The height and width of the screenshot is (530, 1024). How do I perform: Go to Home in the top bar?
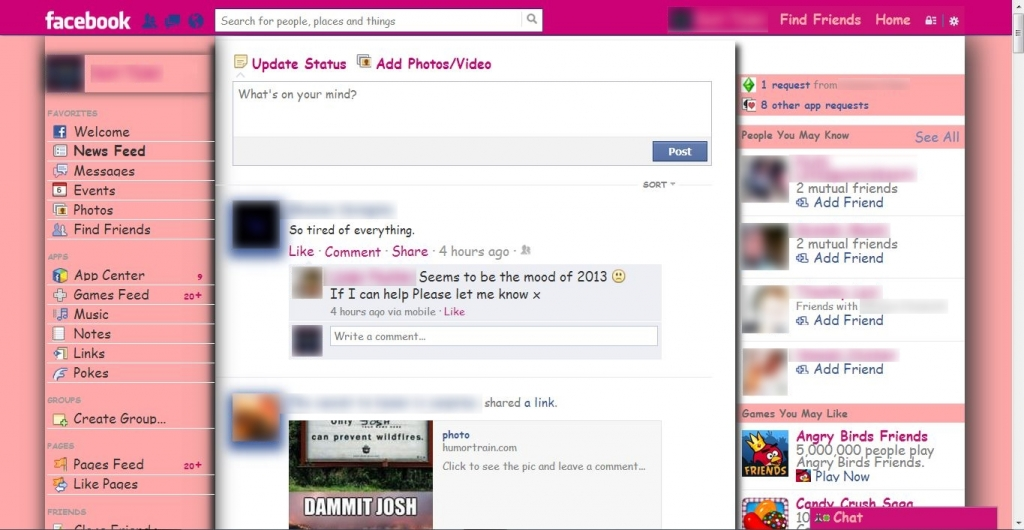pos(893,20)
